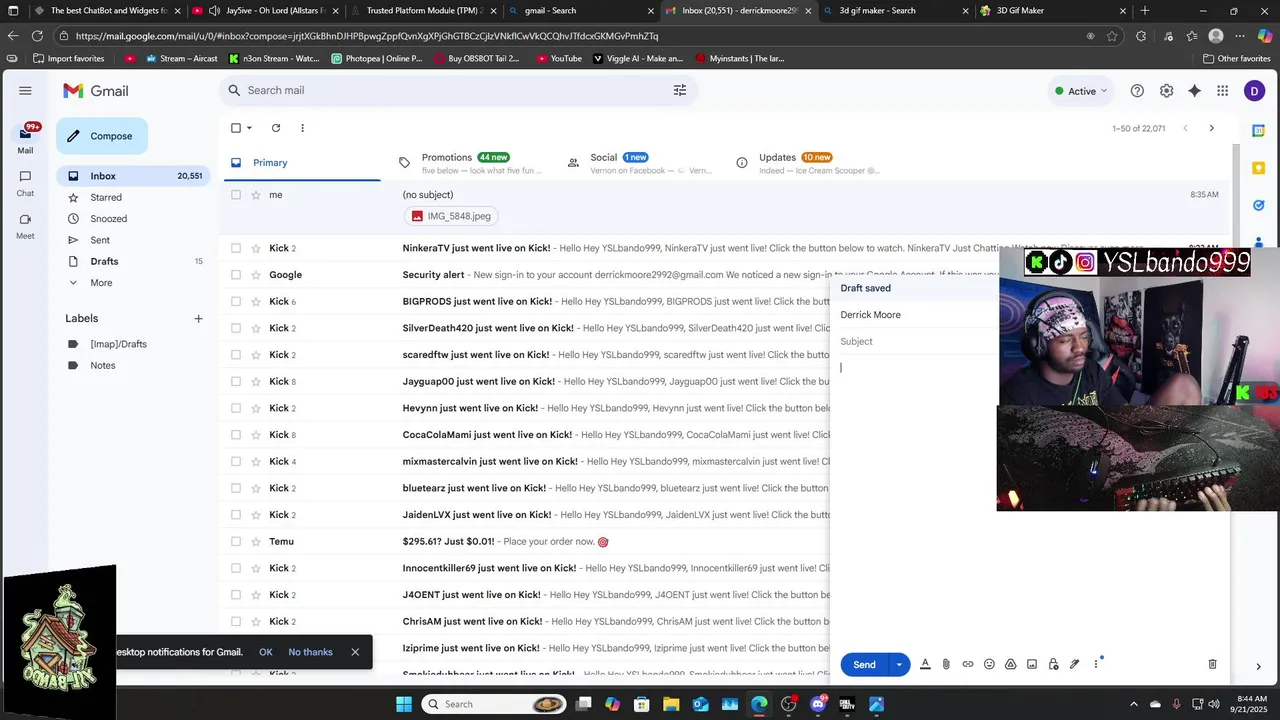Screen dimensions: 1280x720
Task: Attach files using the paperclip icon
Action: 946,664
